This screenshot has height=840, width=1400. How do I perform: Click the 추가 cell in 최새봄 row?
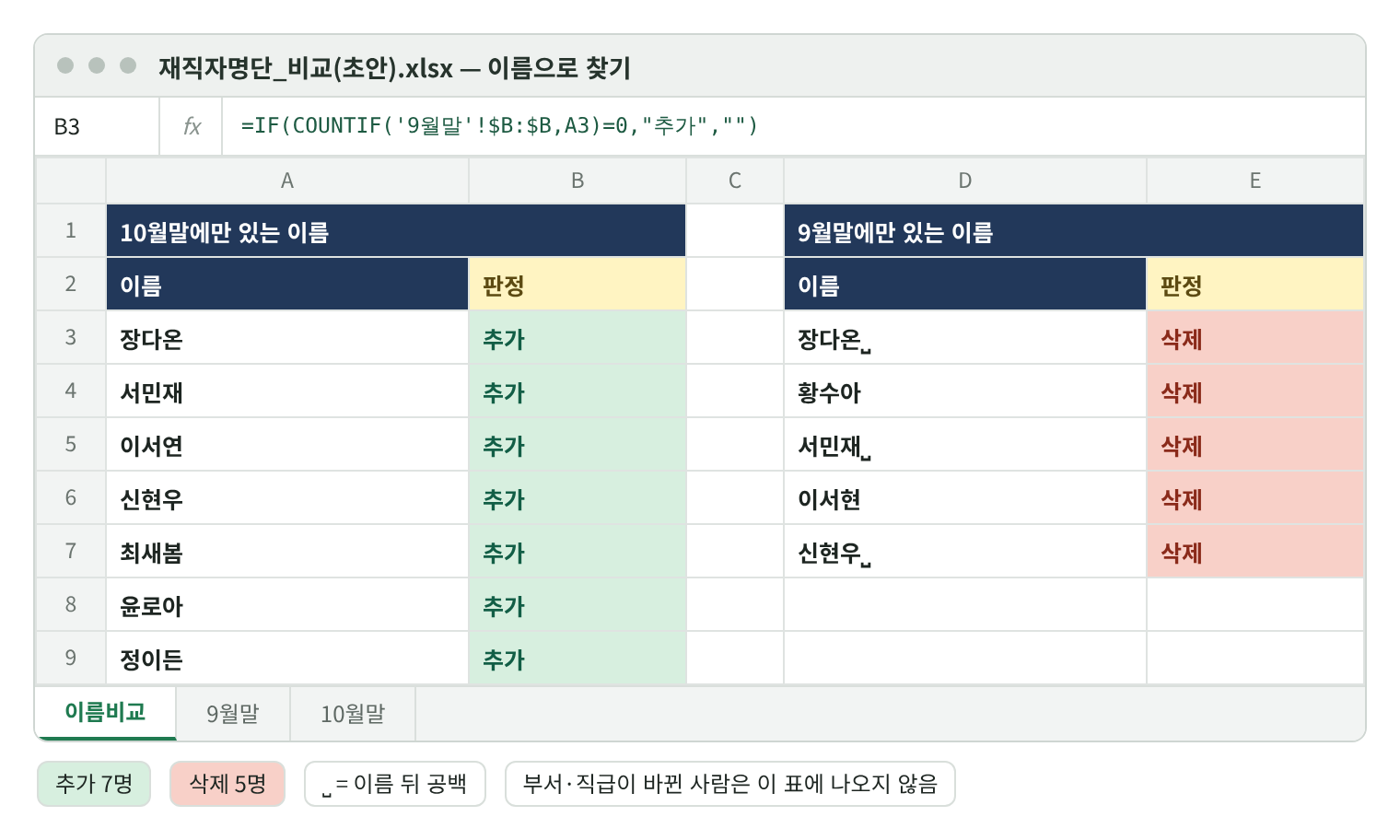[577, 551]
